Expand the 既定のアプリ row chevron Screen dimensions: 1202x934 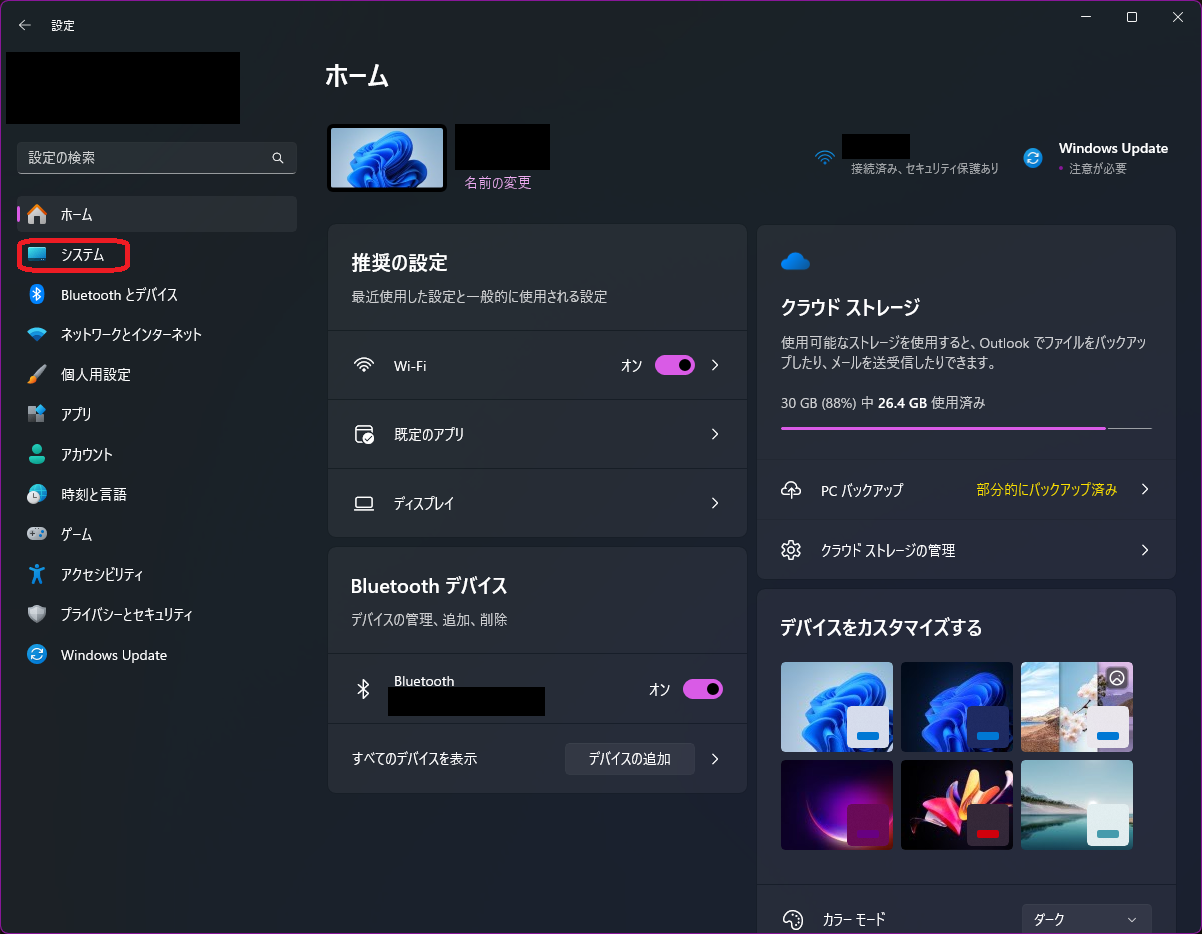[714, 434]
